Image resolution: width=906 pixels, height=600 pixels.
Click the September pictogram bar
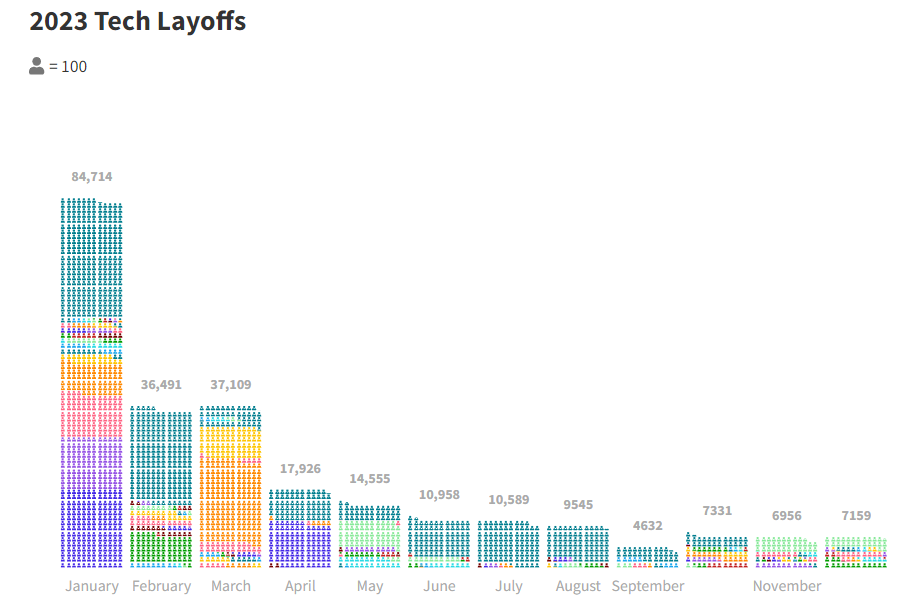(647, 557)
